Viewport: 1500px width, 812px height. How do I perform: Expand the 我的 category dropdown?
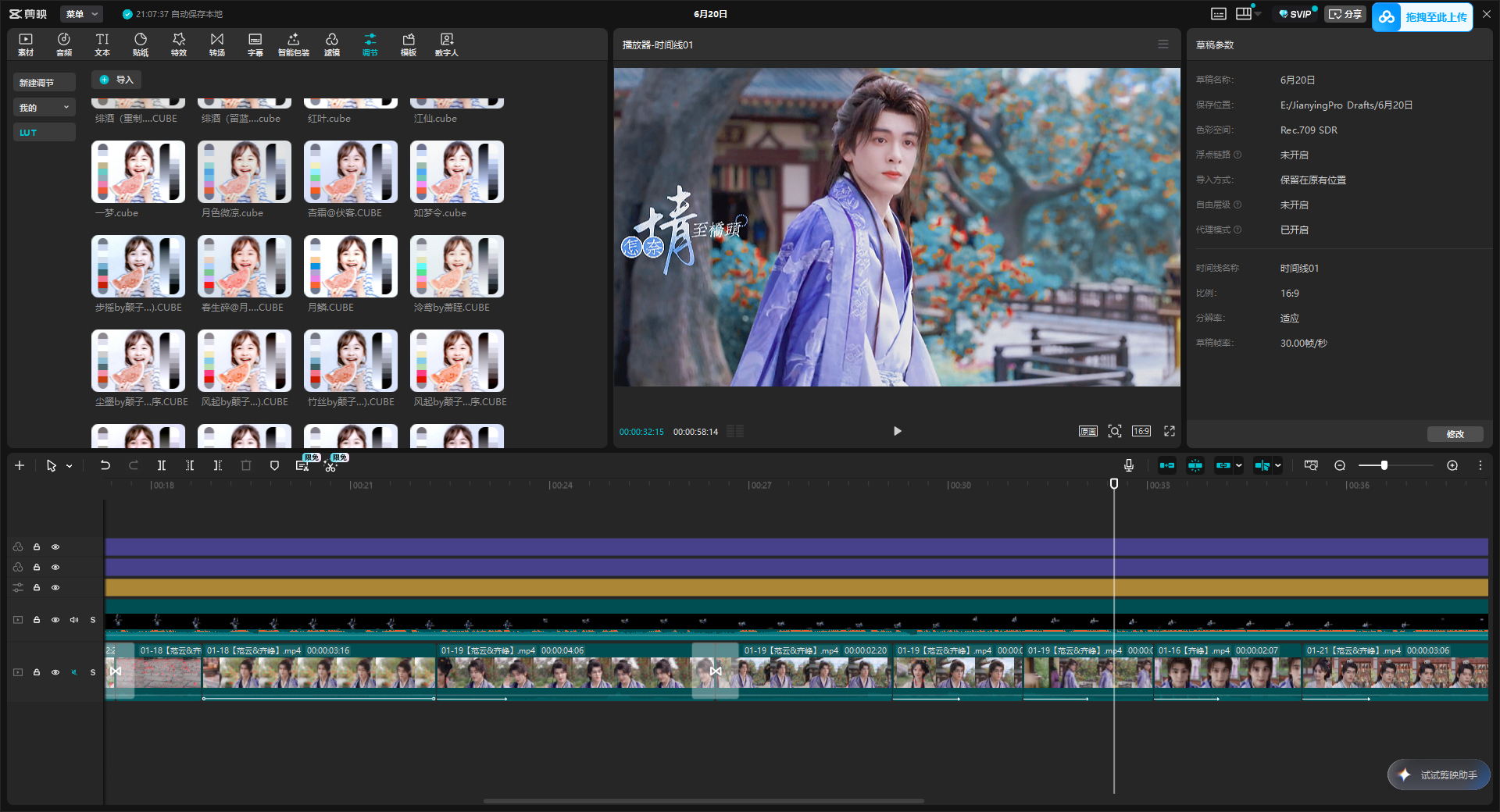click(x=45, y=108)
